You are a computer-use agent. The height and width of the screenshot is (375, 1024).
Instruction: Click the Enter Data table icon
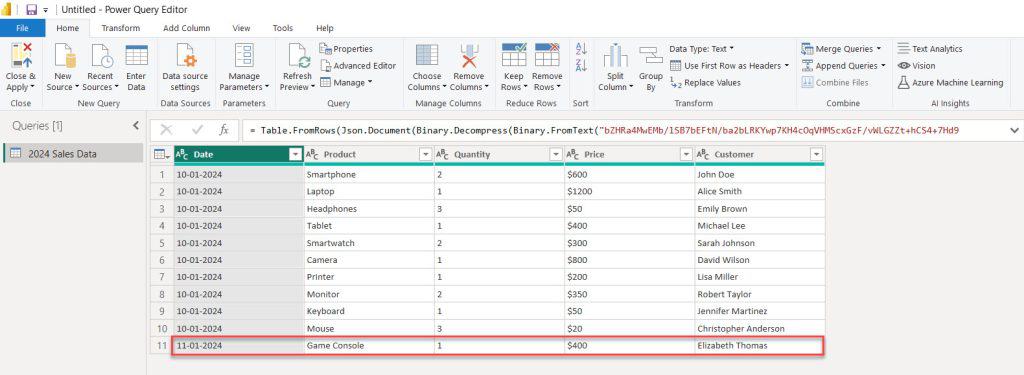point(136,56)
